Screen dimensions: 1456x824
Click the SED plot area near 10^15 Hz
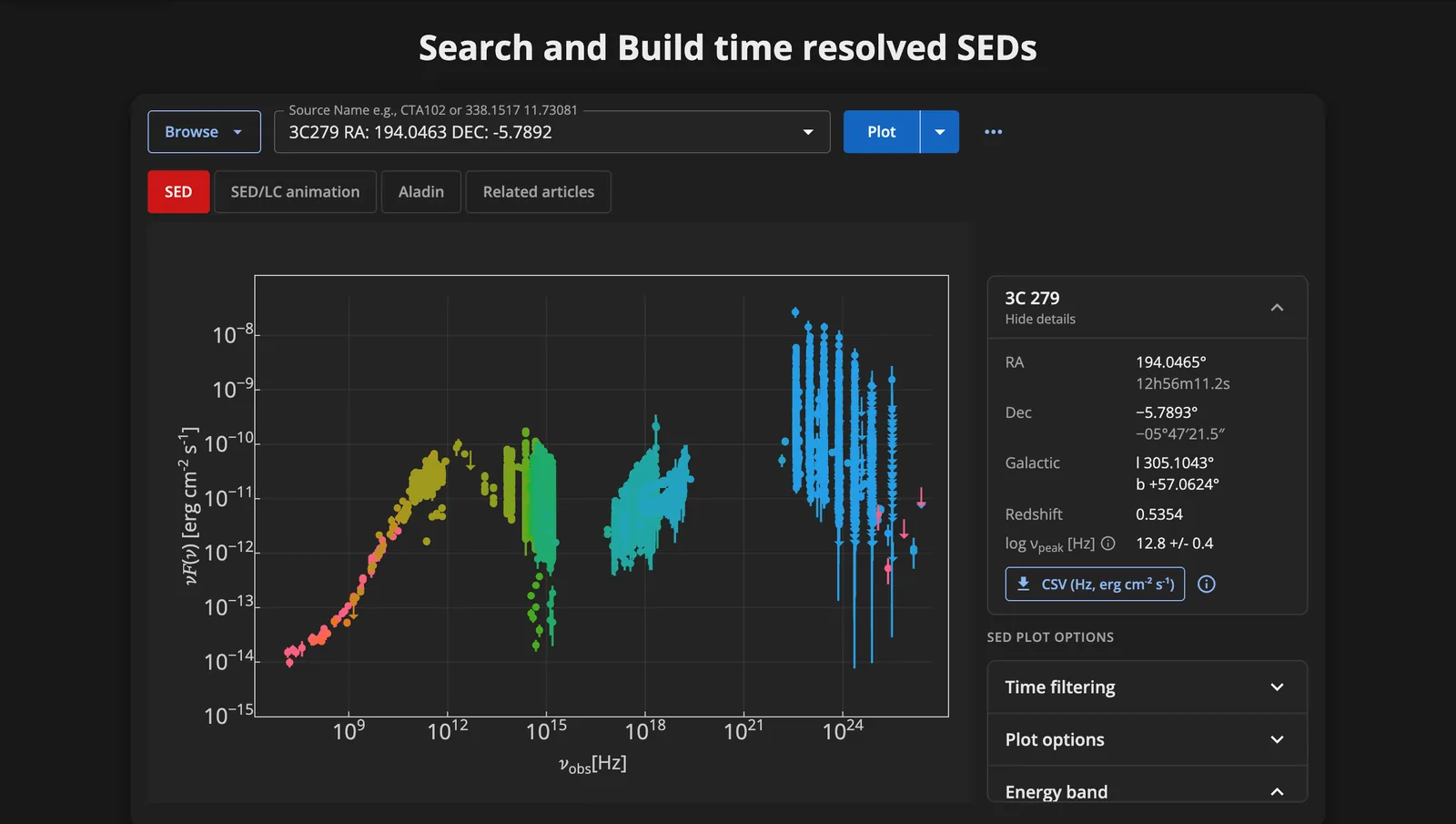[546, 496]
